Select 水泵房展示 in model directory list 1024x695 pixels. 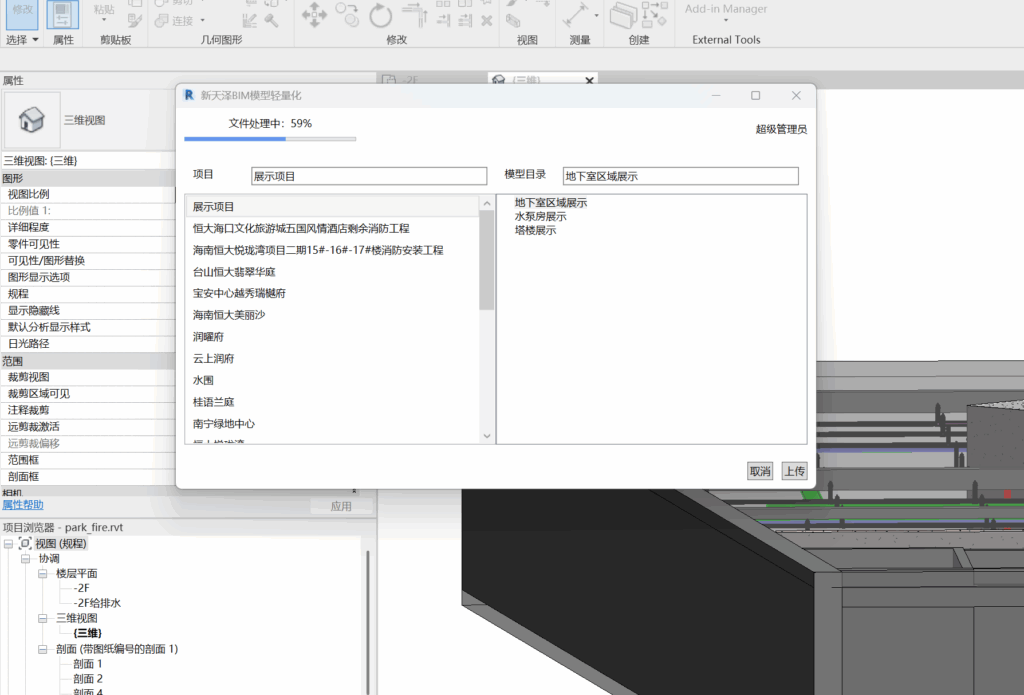pyautogui.click(x=540, y=216)
